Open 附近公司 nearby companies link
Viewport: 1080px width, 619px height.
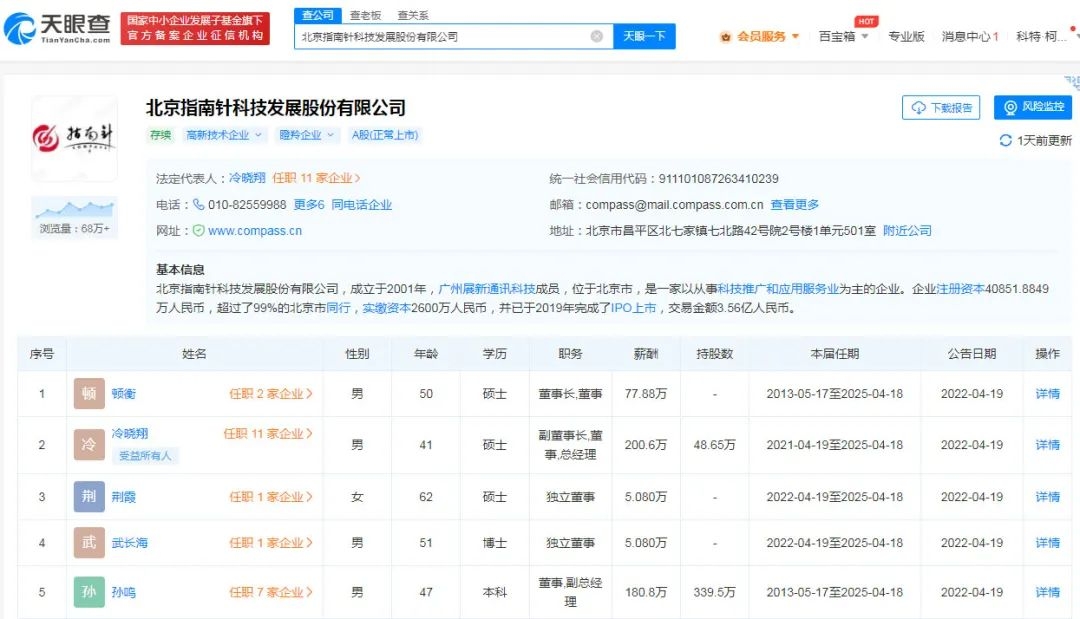pos(907,231)
